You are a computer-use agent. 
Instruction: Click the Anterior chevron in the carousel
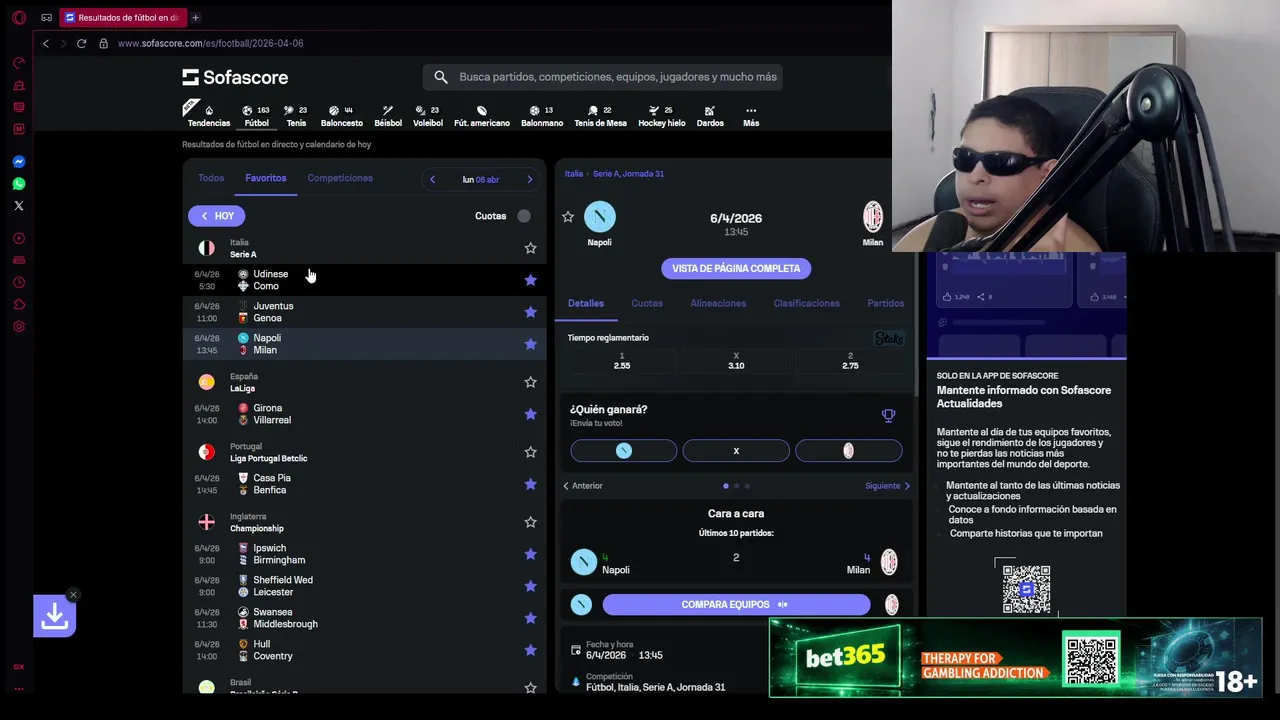[x=566, y=486]
